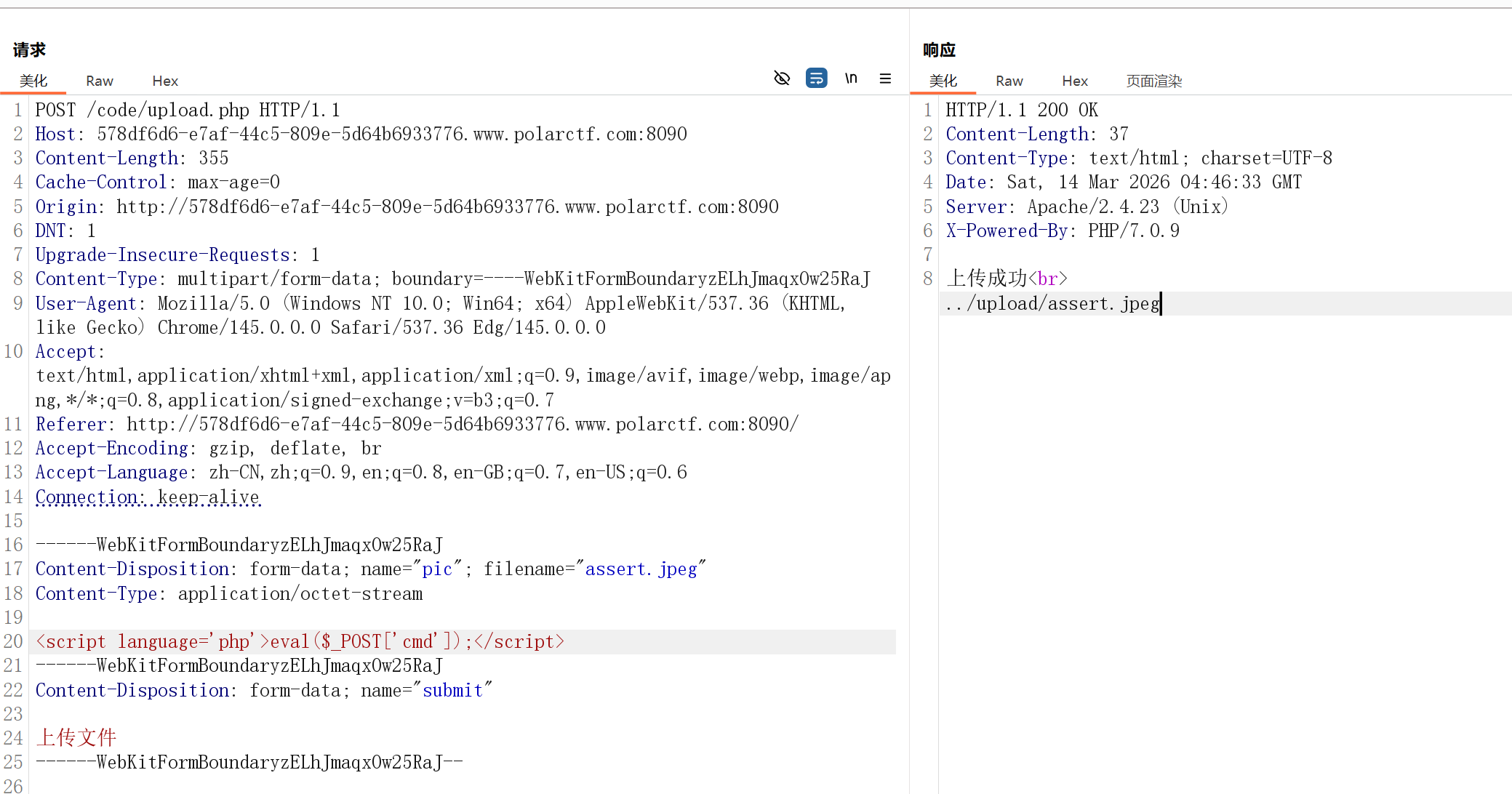Screen dimensions: 1512x794
Task: Click the Content-Length 355 header
Action: tap(132, 158)
